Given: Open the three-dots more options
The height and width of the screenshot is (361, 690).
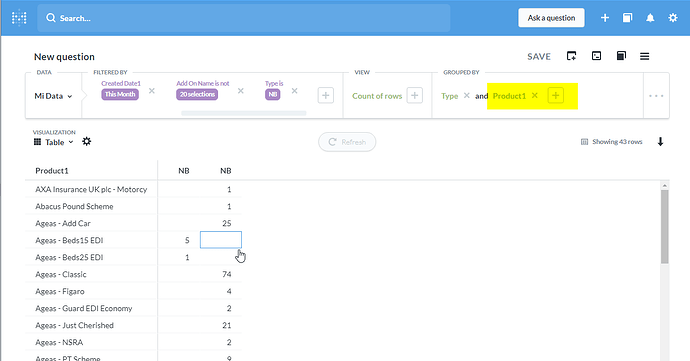Looking at the screenshot, I should coord(656,96).
